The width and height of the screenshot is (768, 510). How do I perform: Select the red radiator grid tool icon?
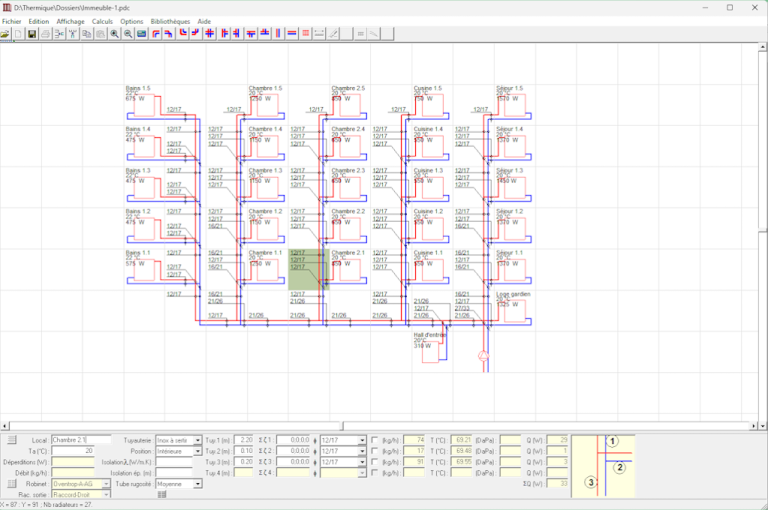pos(305,34)
